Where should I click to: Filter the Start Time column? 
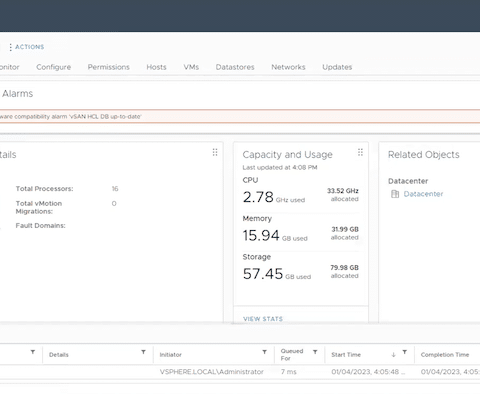coord(405,352)
